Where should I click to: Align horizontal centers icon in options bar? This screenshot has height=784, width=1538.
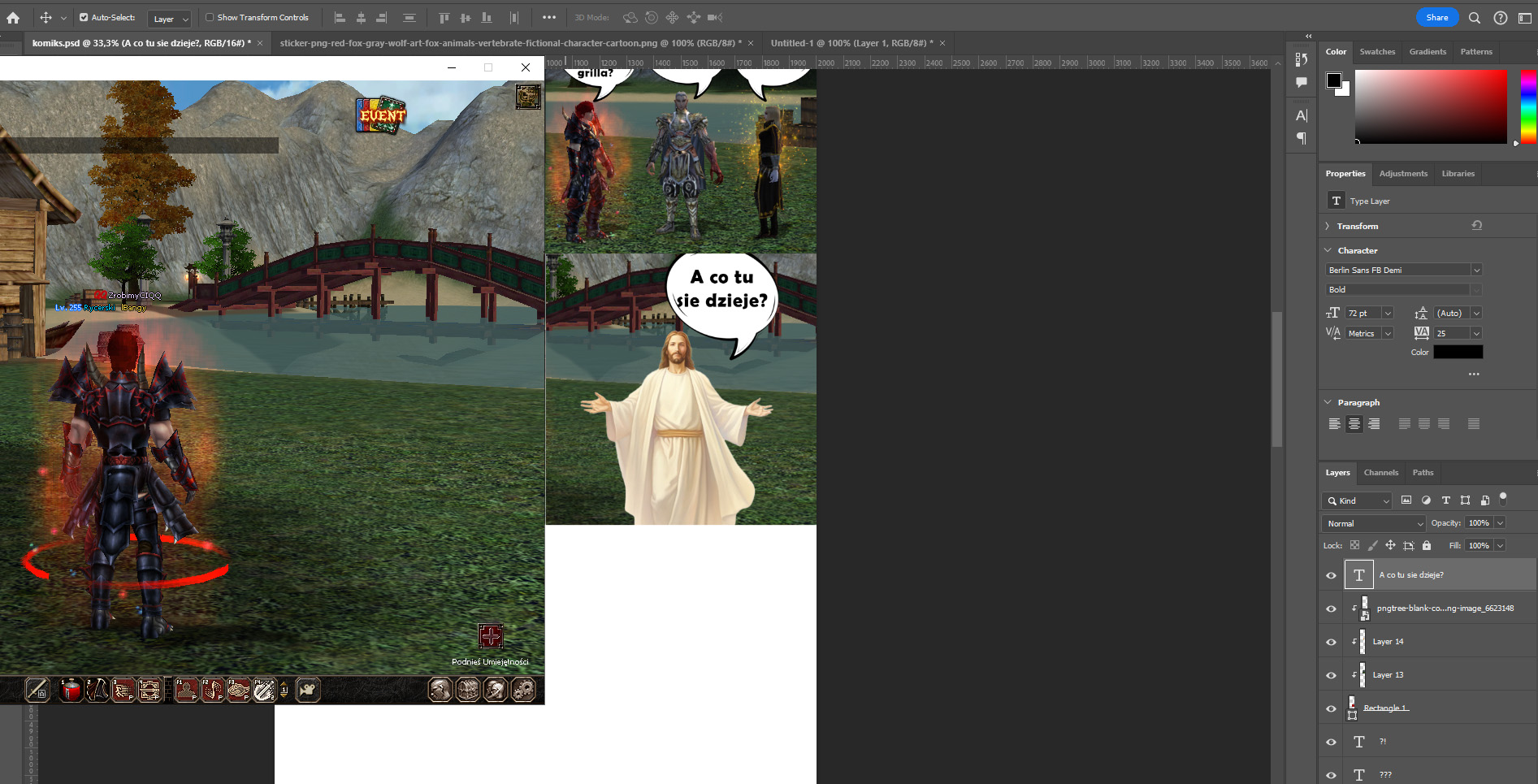[x=361, y=17]
